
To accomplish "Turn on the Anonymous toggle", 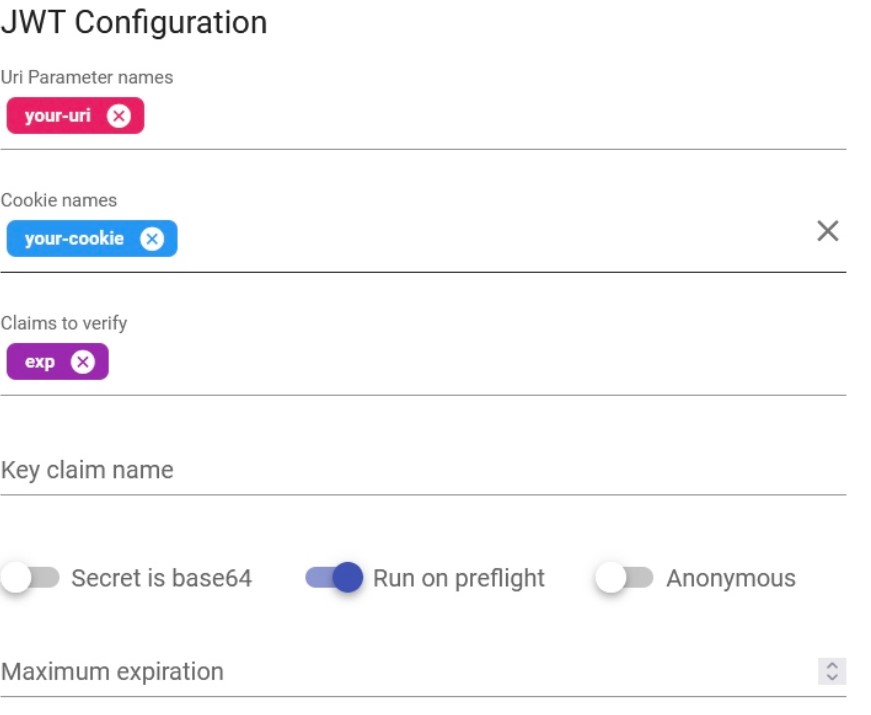I will (624, 578).
